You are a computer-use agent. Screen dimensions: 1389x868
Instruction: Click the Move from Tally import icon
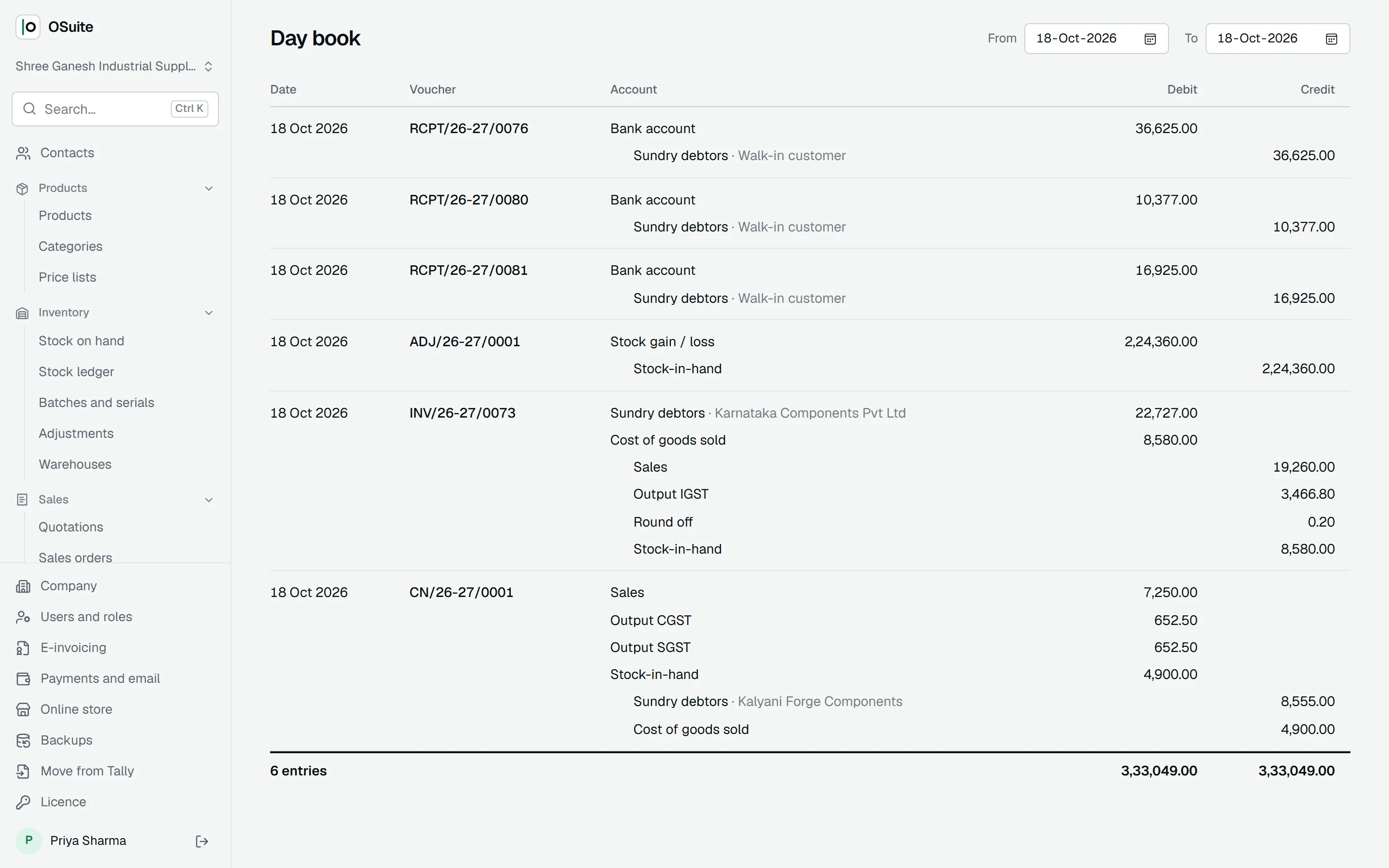pos(23,771)
